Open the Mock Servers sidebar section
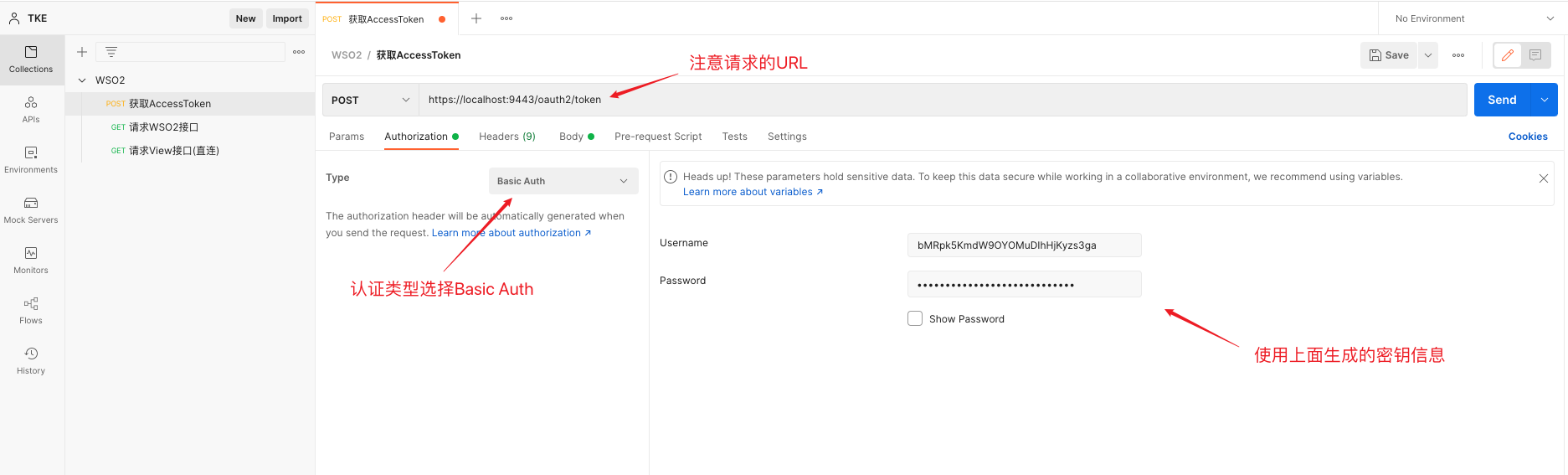The width and height of the screenshot is (1568, 475). click(31, 210)
